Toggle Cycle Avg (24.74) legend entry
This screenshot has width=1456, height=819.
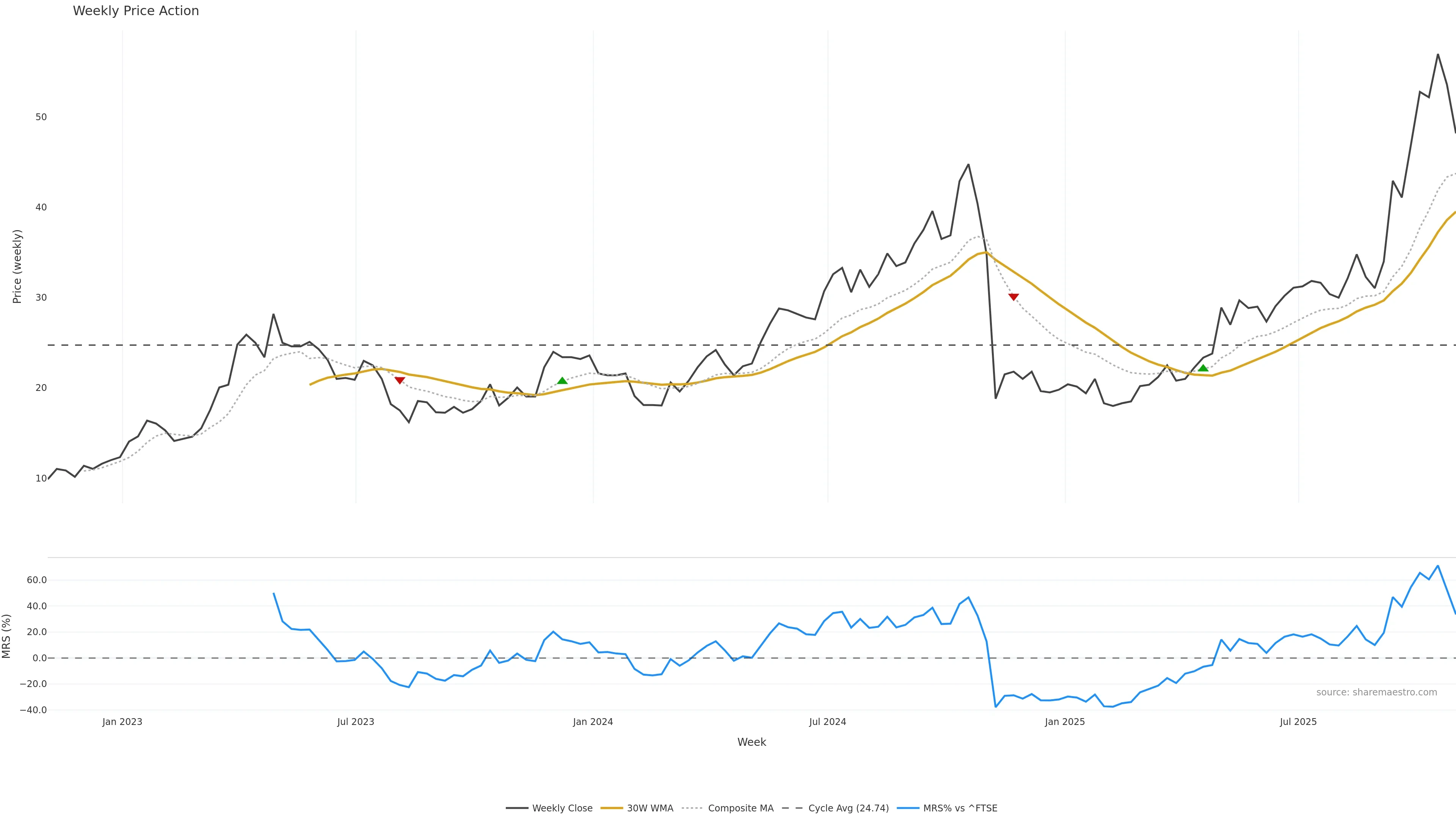(848, 808)
